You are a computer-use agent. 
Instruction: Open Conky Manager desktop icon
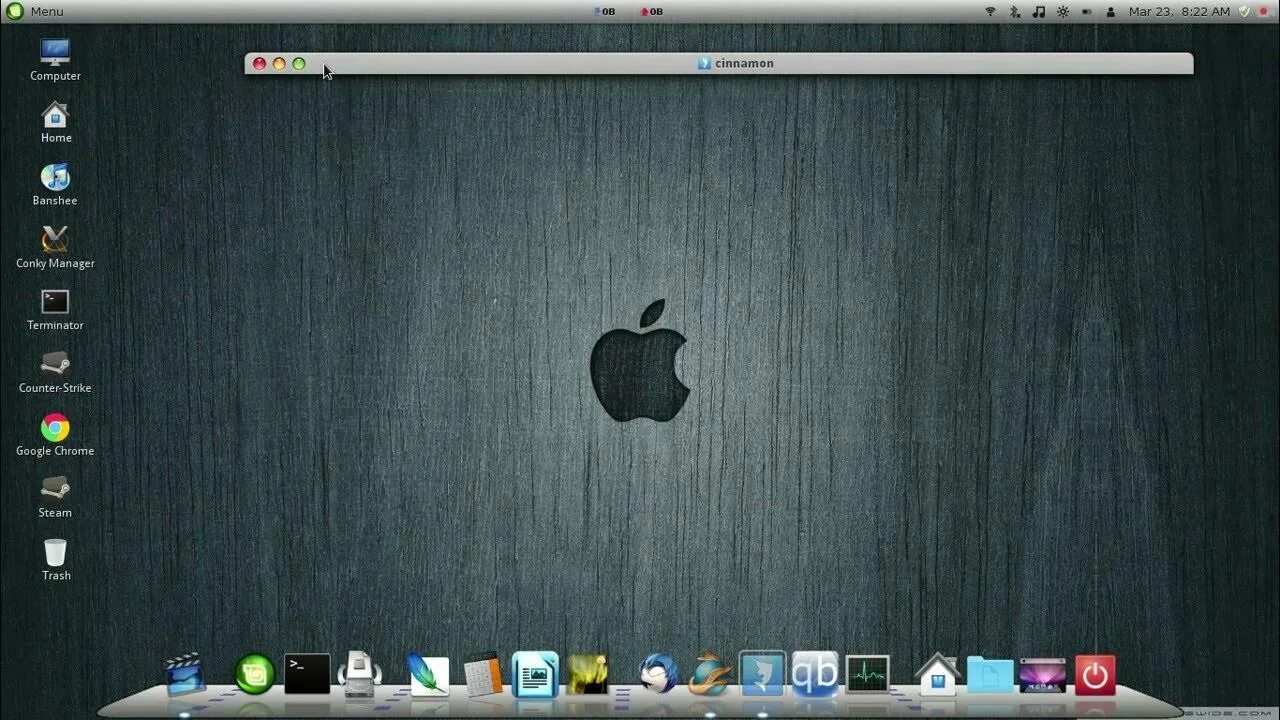[x=55, y=248]
